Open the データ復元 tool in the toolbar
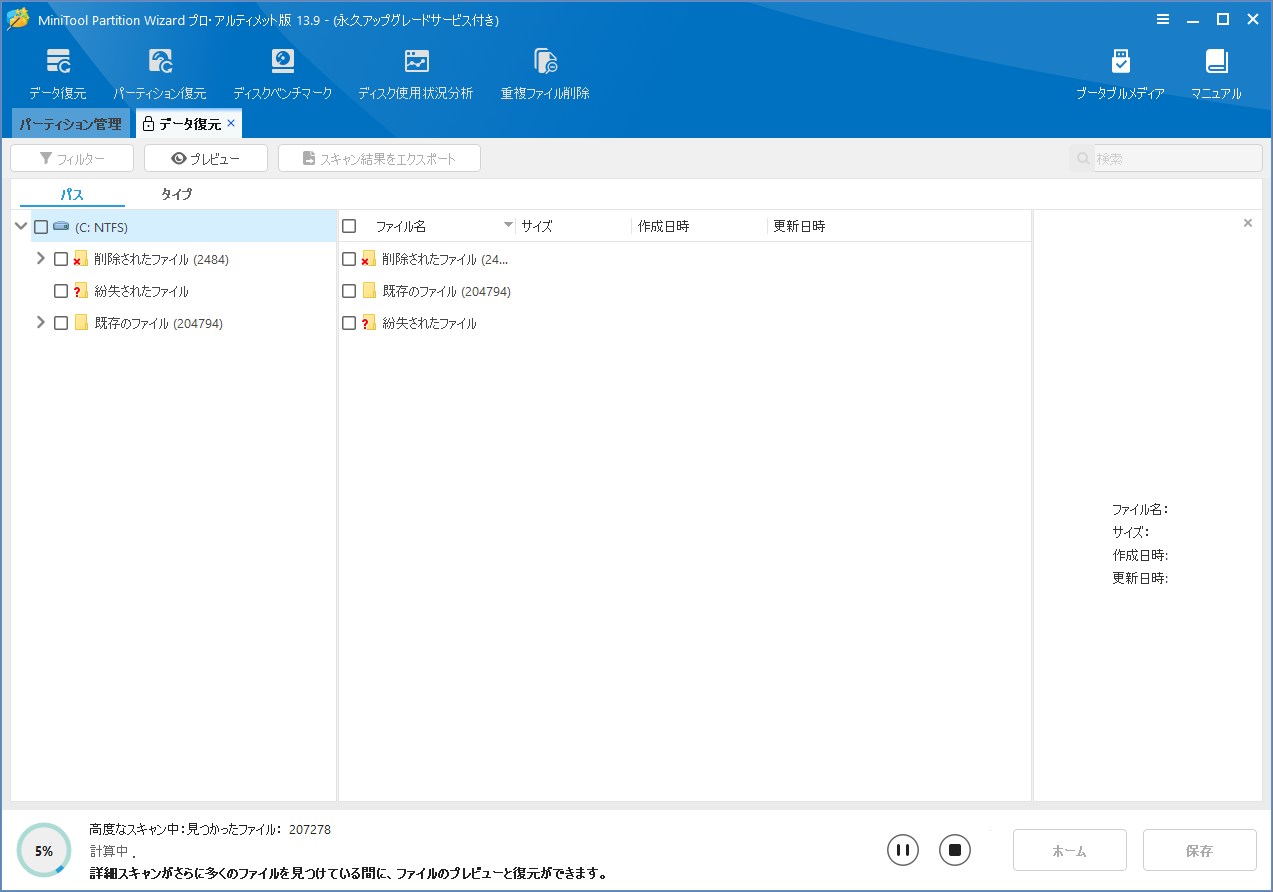Image resolution: width=1273 pixels, height=892 pixels. (58, 74)
